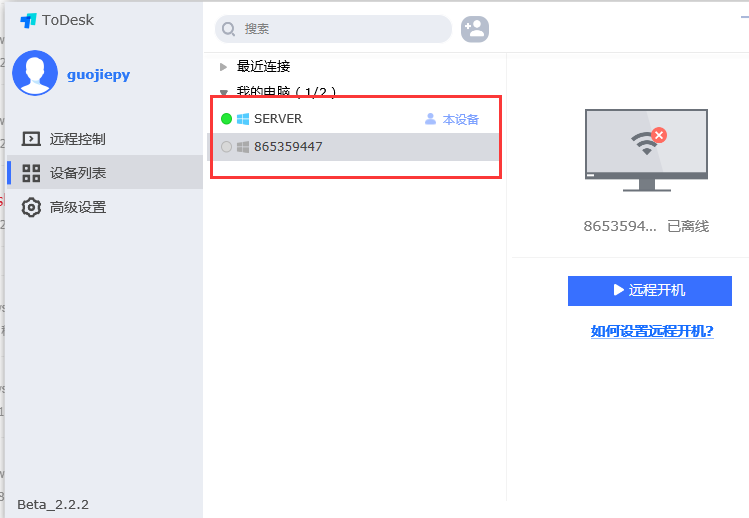The width and height of the screenshot is (749, 518).
Task: Click the 最近连接 group label
Action: (x=264, y=66)
